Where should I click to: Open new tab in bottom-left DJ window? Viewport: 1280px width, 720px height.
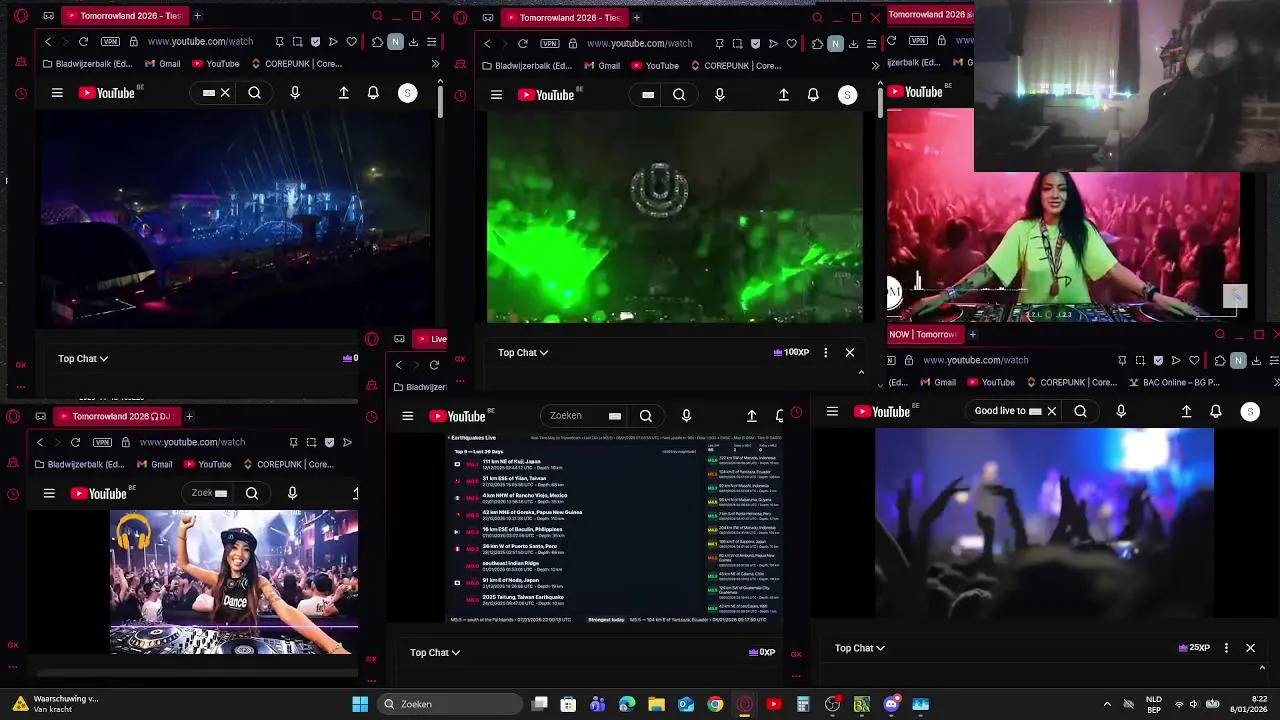click(189, 416)
